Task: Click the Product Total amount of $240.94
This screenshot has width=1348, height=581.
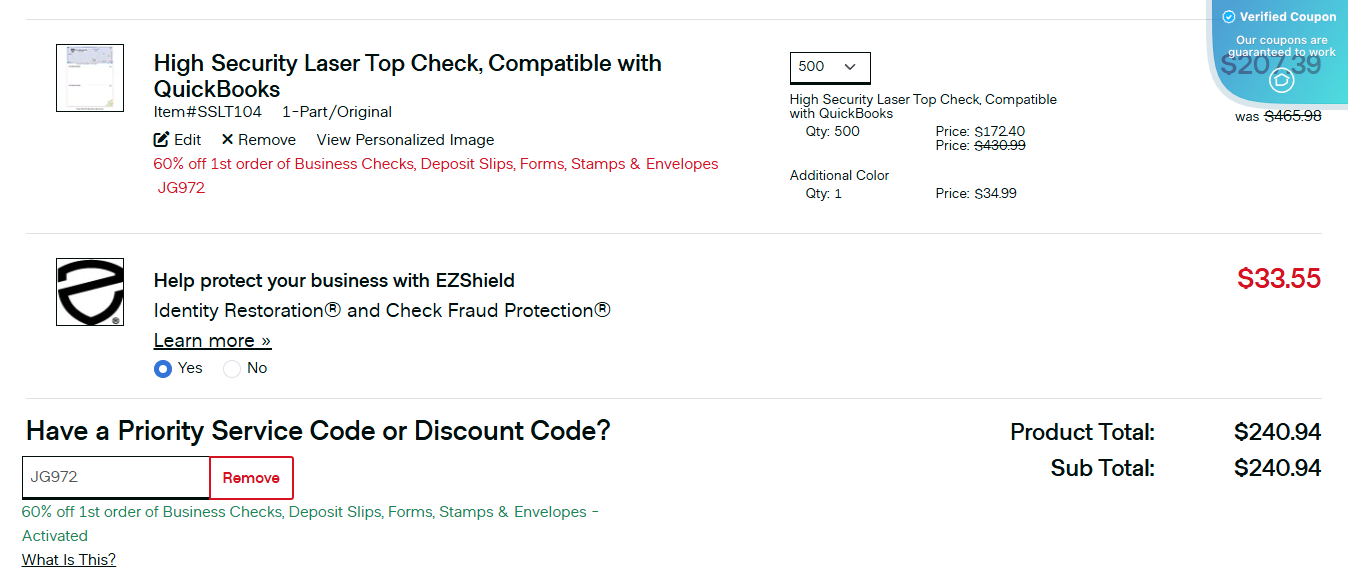Action: (1277, 432)
